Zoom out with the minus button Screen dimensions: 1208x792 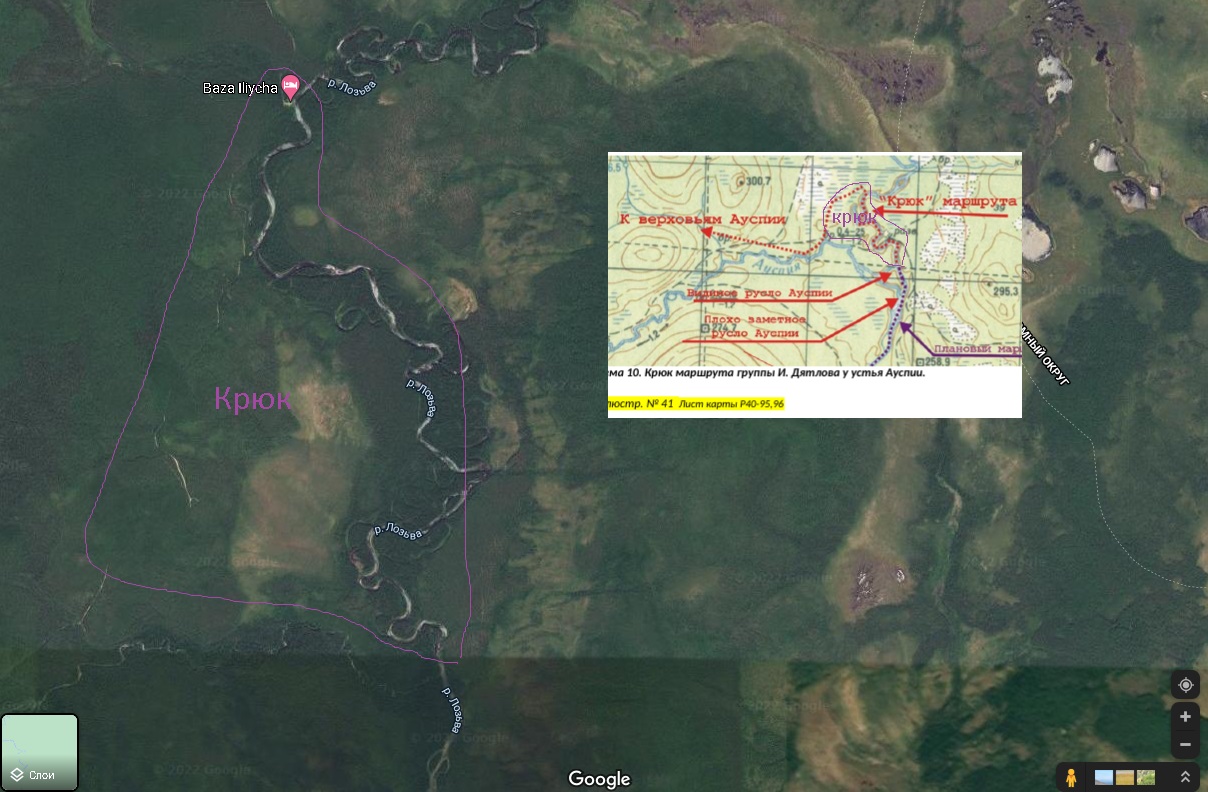1185,744
